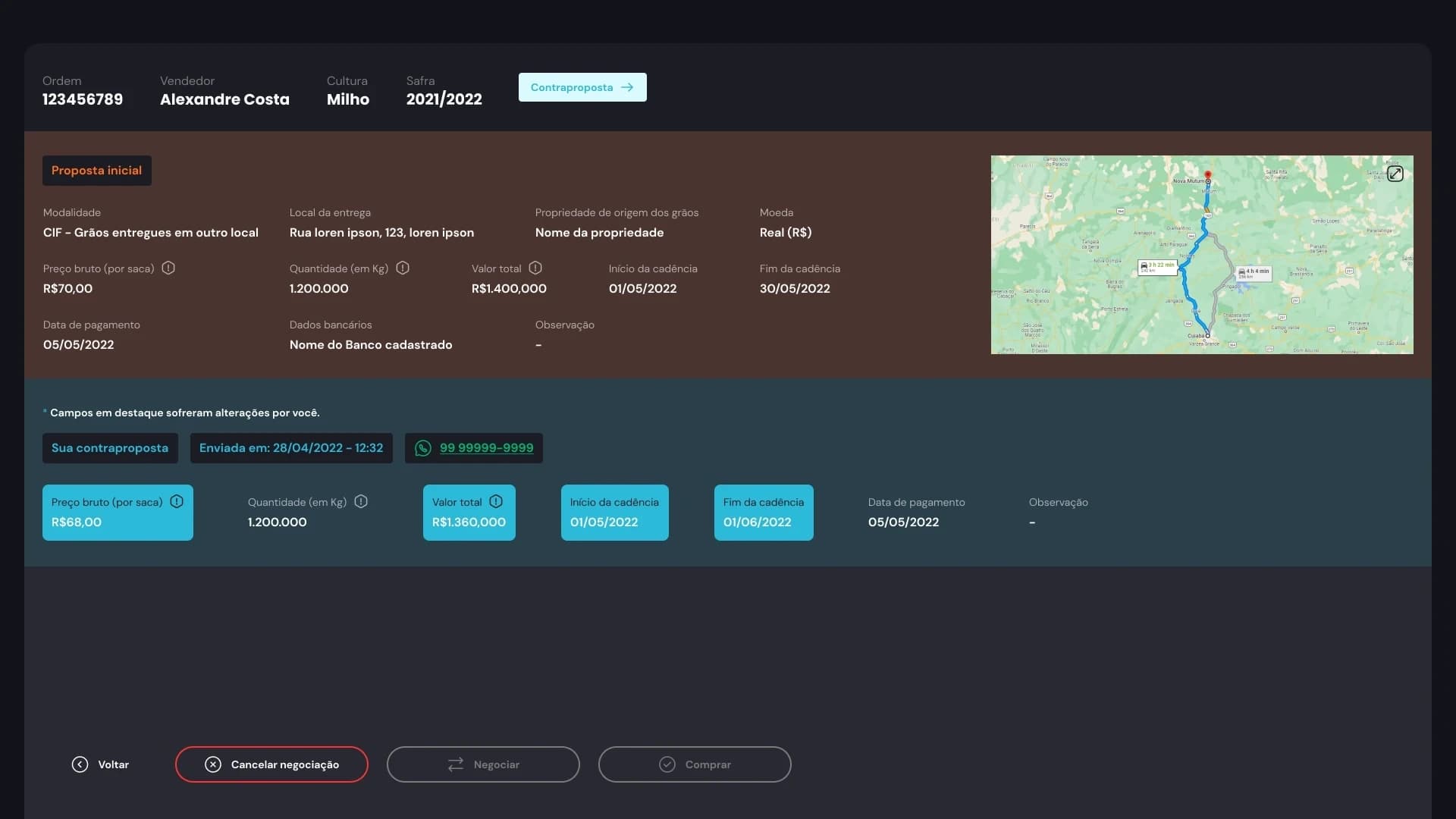
Task: Click order number 123456789
Action: click(x=83, y=99)
